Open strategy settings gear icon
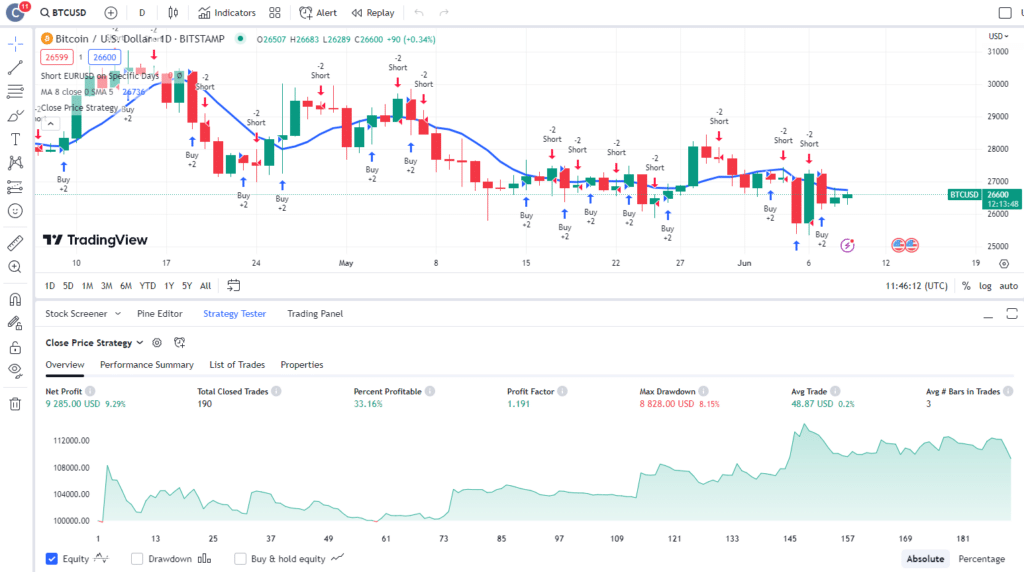1024x572 pixels. [157, 343]
